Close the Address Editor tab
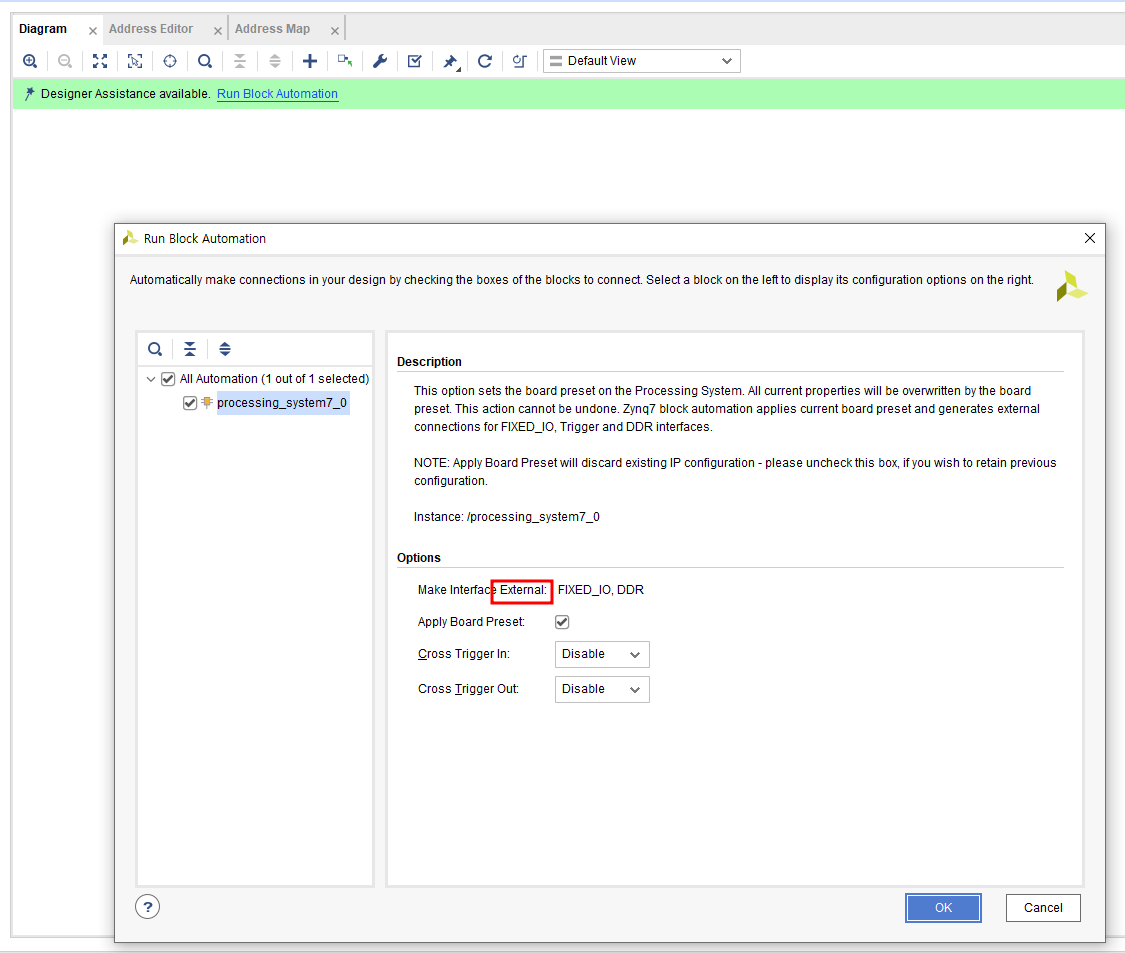Image resolution: width=1125 pixels, height=953 pixels. point(217,31)
